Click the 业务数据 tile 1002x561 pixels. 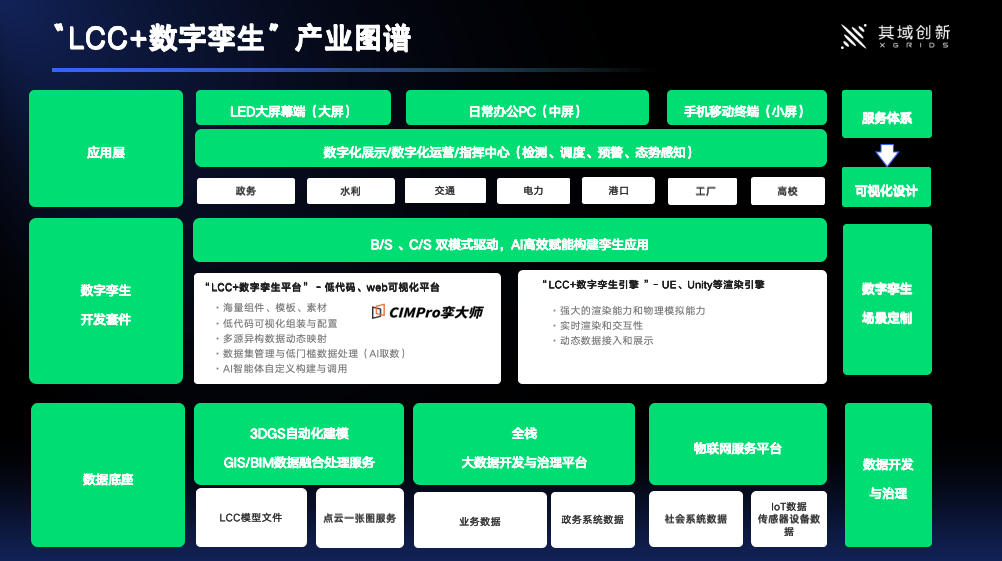click(x=480, y=520)
